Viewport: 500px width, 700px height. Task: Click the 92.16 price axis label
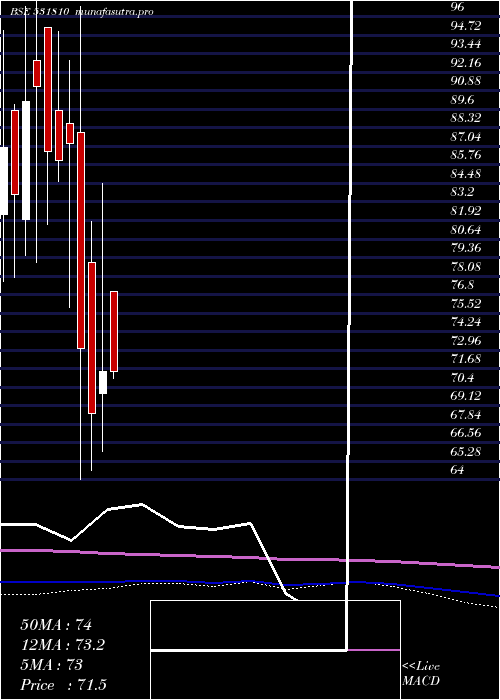click(x=466, y=62)
